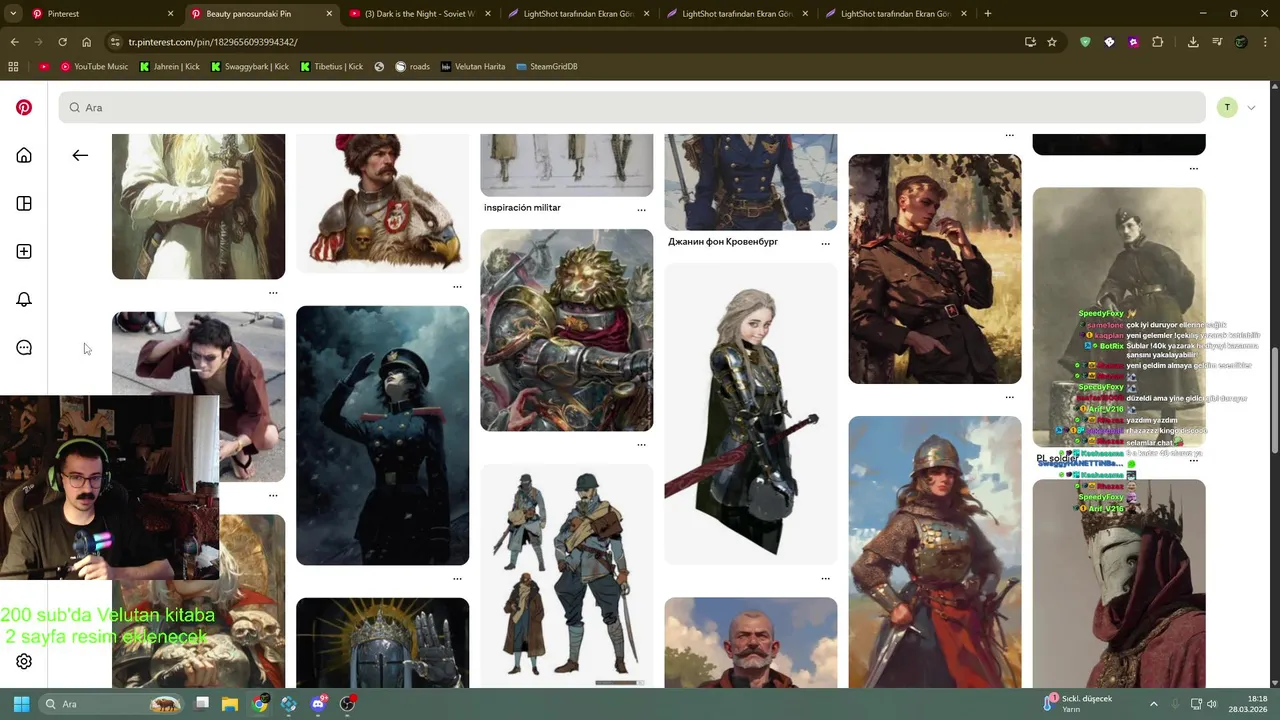
Task: Click the browser home button
Action: click(86, 42)
